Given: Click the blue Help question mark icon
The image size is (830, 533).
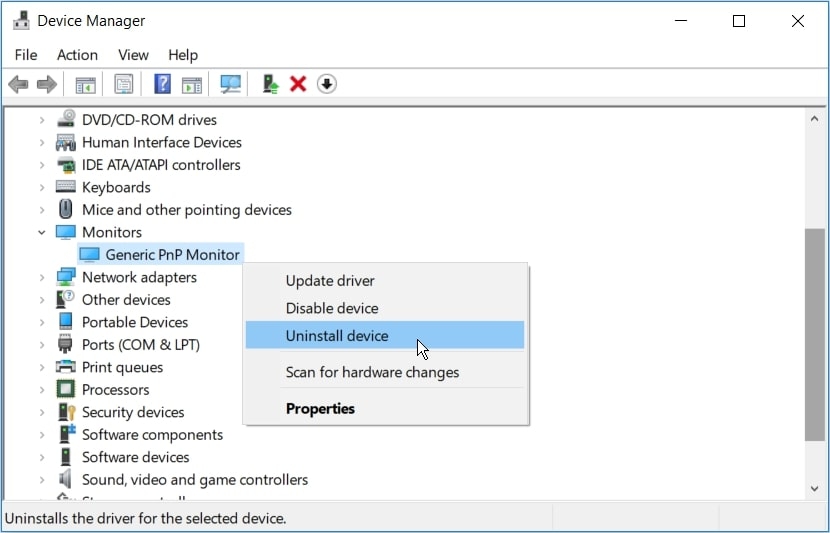Looking at the screenshot, I should 163,84.
